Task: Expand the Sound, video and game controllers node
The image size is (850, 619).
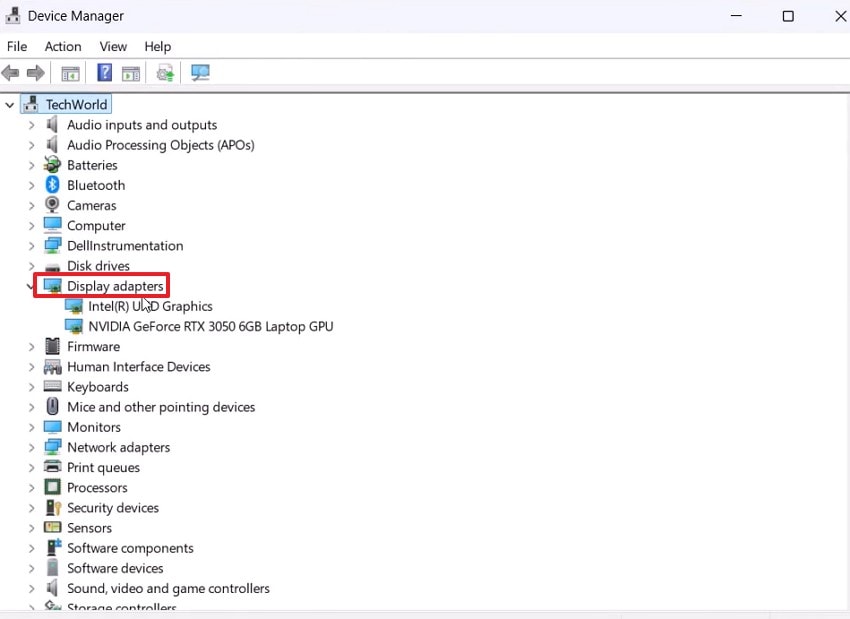Action: 30,588
